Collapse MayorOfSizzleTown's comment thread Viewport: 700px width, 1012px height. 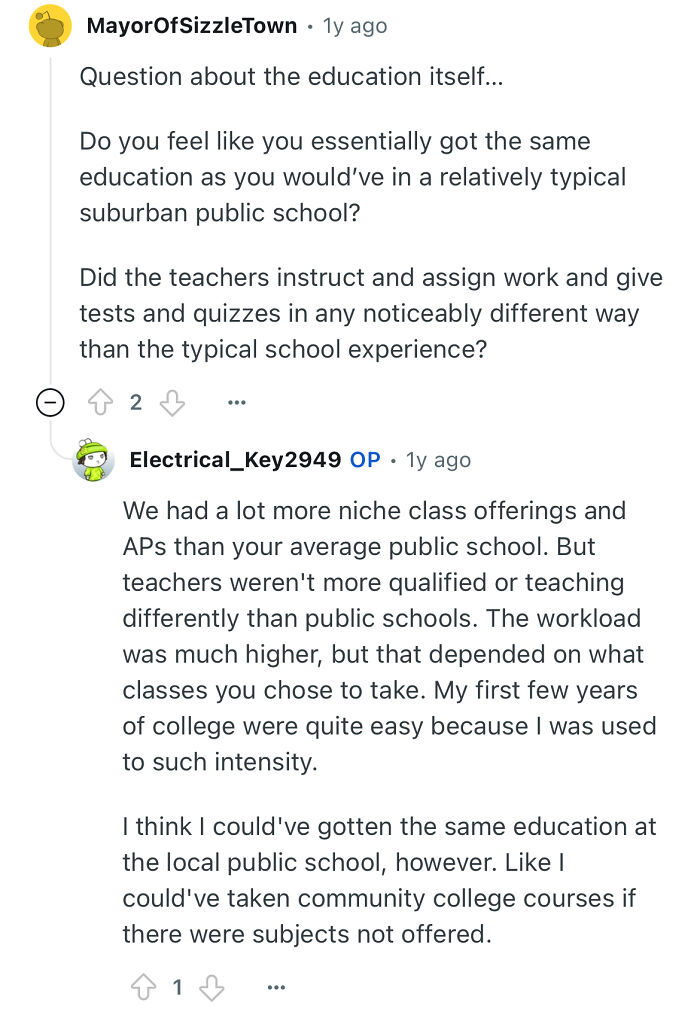pos(50,401)
